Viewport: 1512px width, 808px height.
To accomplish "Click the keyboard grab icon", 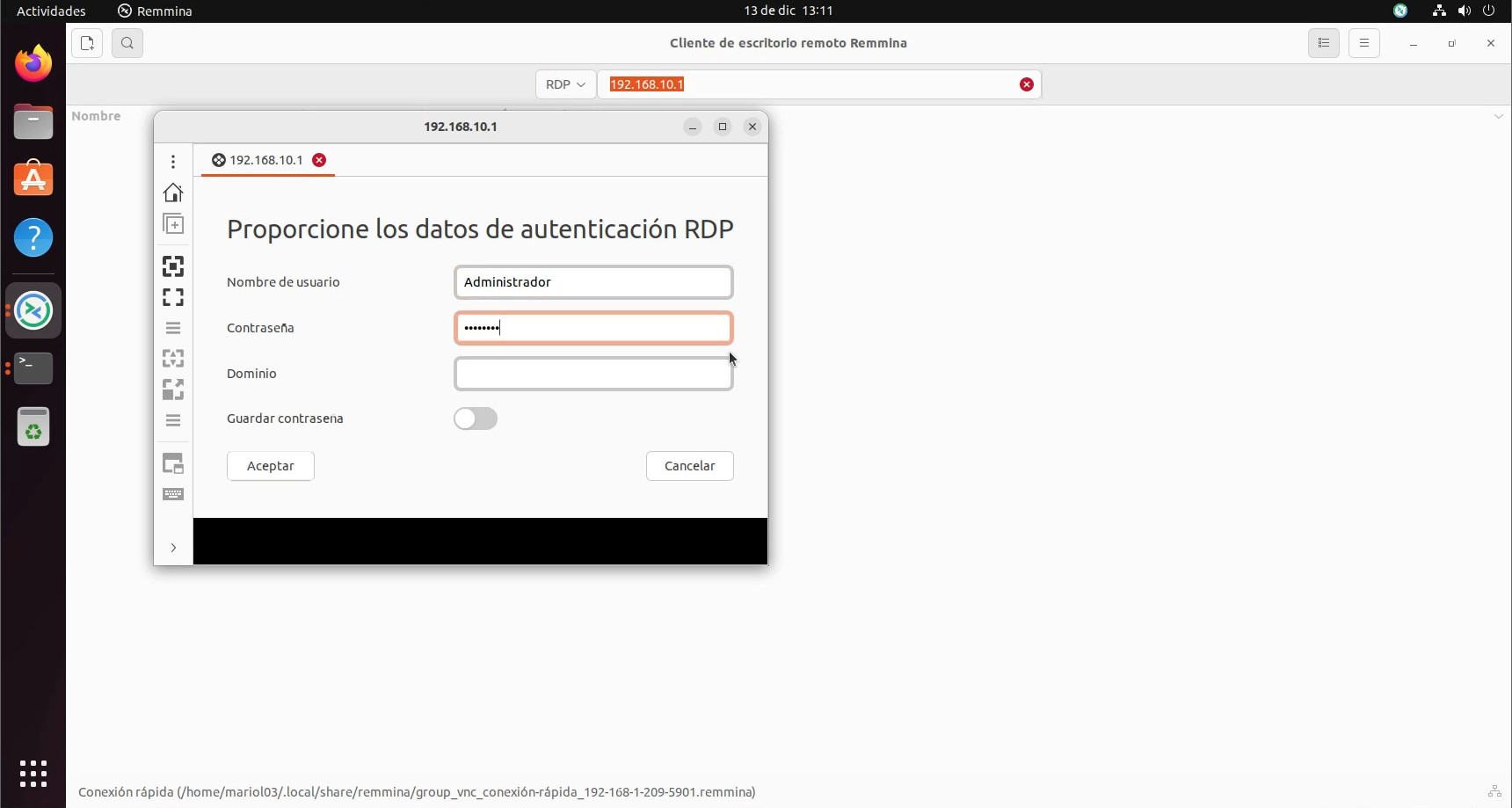I will (x=173, y=494).
